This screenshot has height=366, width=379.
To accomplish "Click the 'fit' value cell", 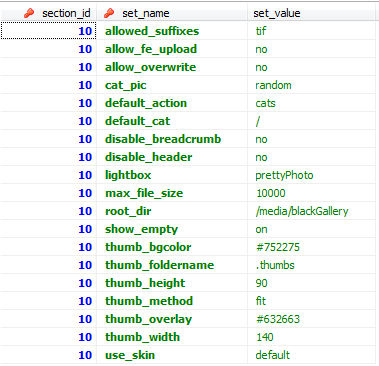I will (x=312, y=301).
